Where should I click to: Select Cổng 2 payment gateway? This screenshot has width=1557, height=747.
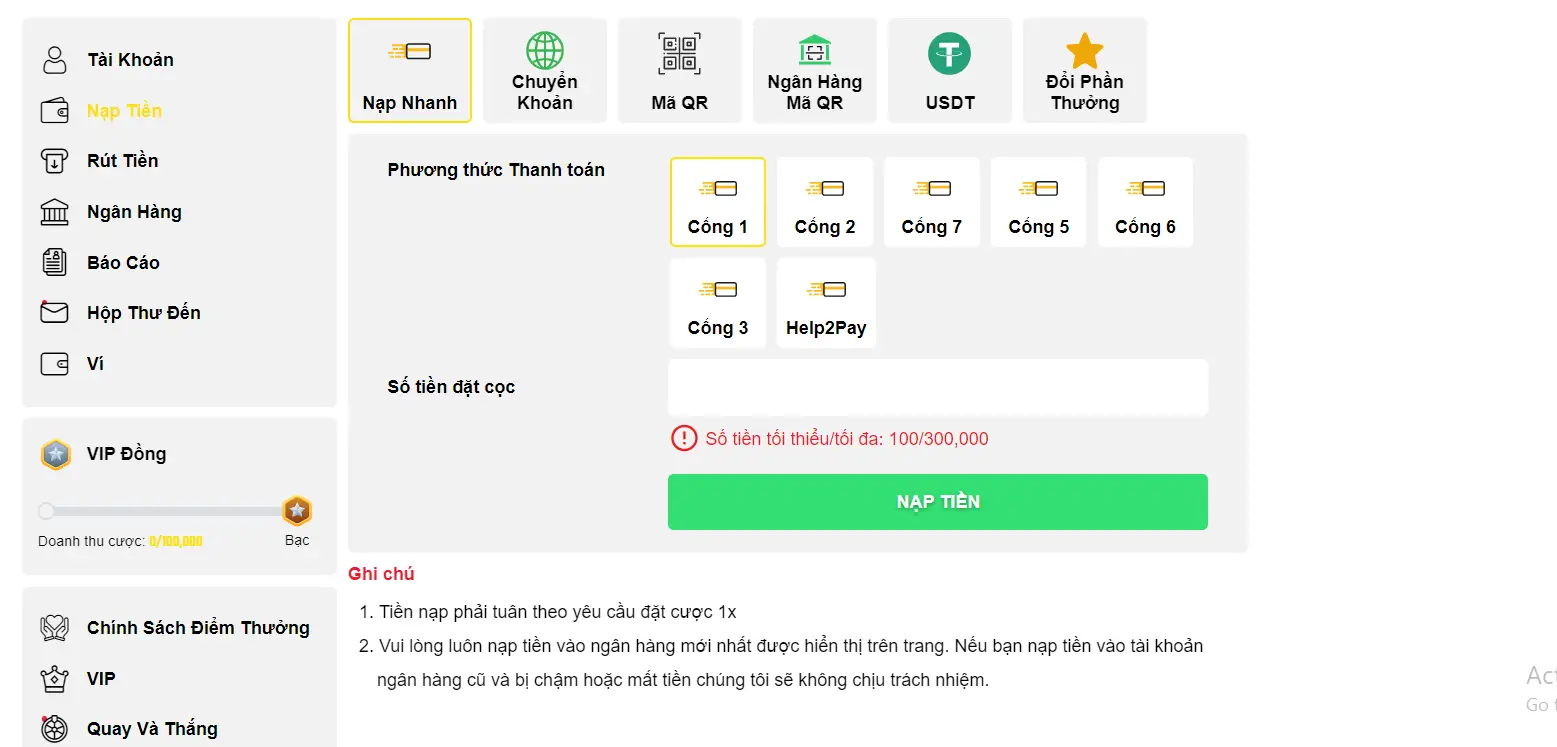click(x=824, y=201)
